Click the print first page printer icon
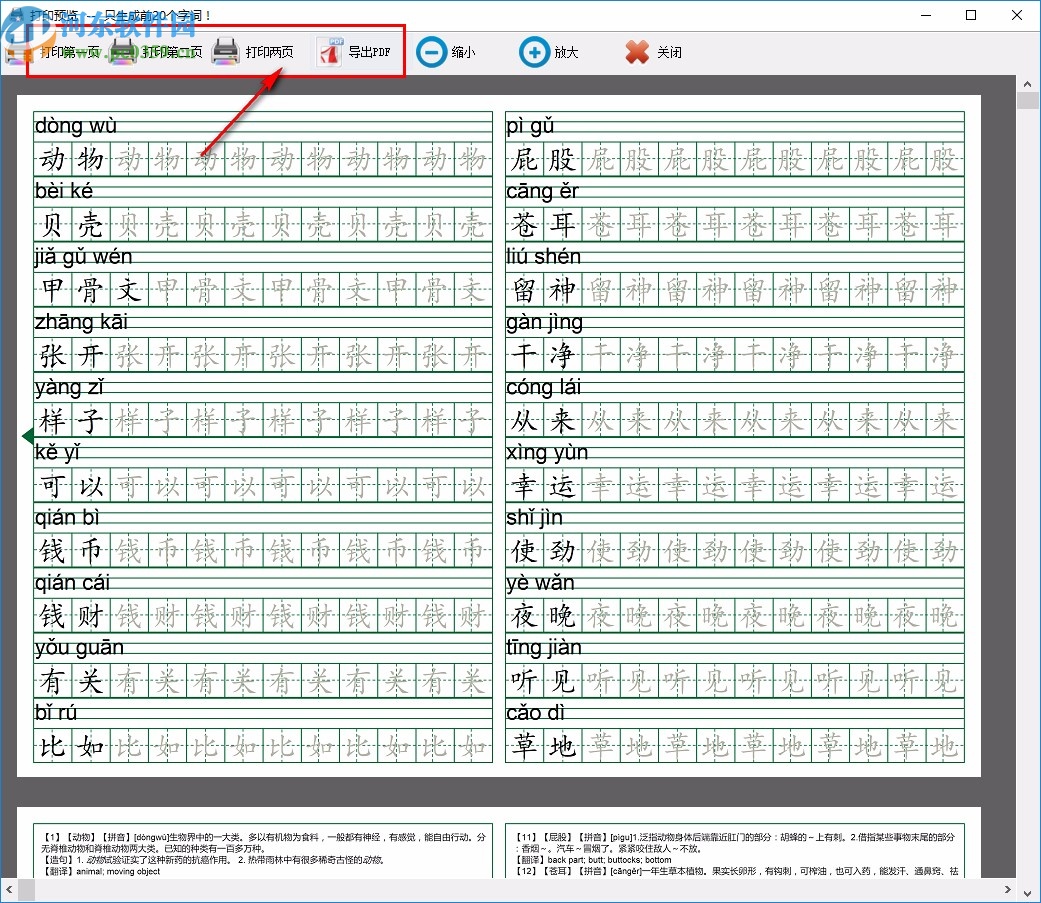 [x=19, y=52]
